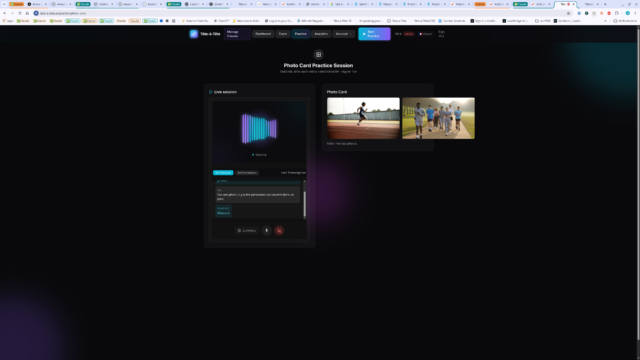Click the transcript scroll up arrow

[304, 181]
